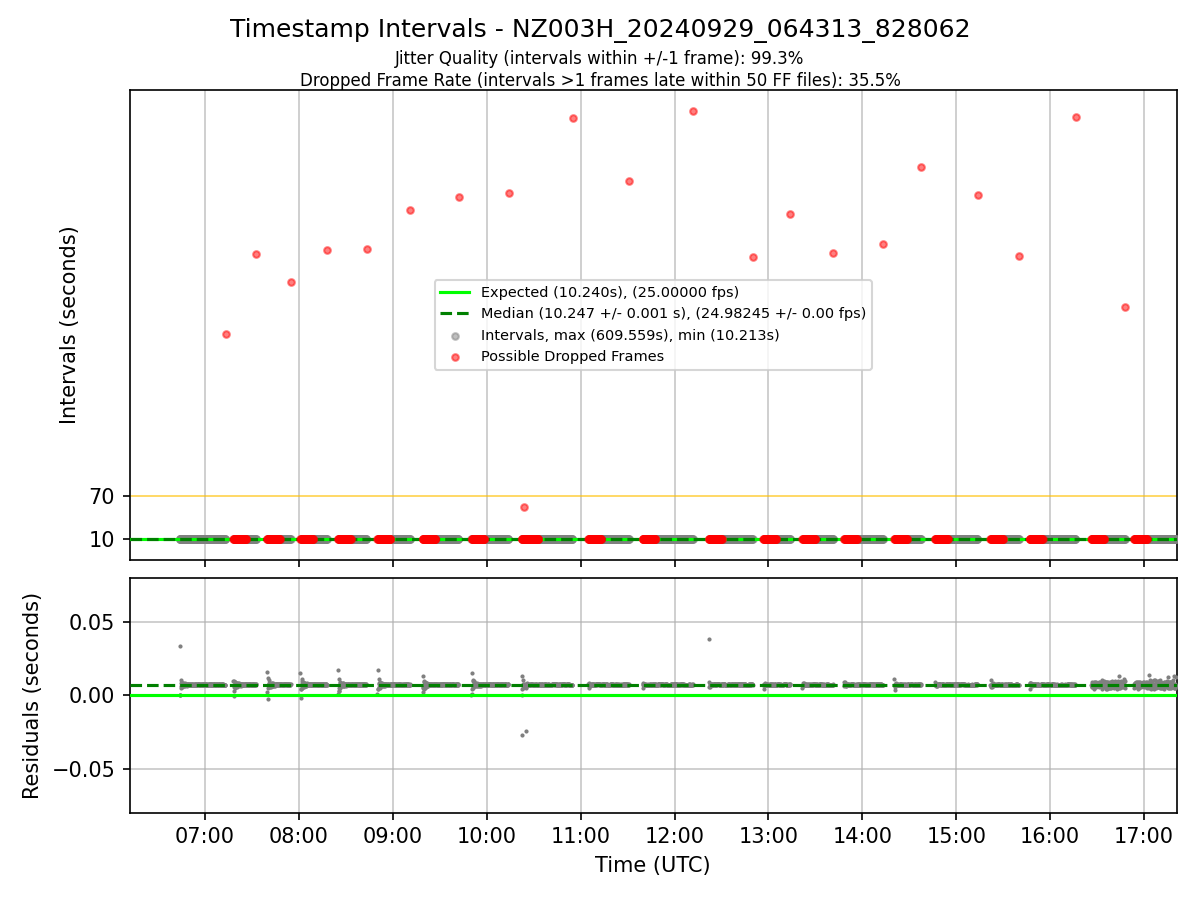The width and height of the screenshot is (1200, 900).
Task: Click the Possible Dropped Frames legend label
Action: coord(572,356)
